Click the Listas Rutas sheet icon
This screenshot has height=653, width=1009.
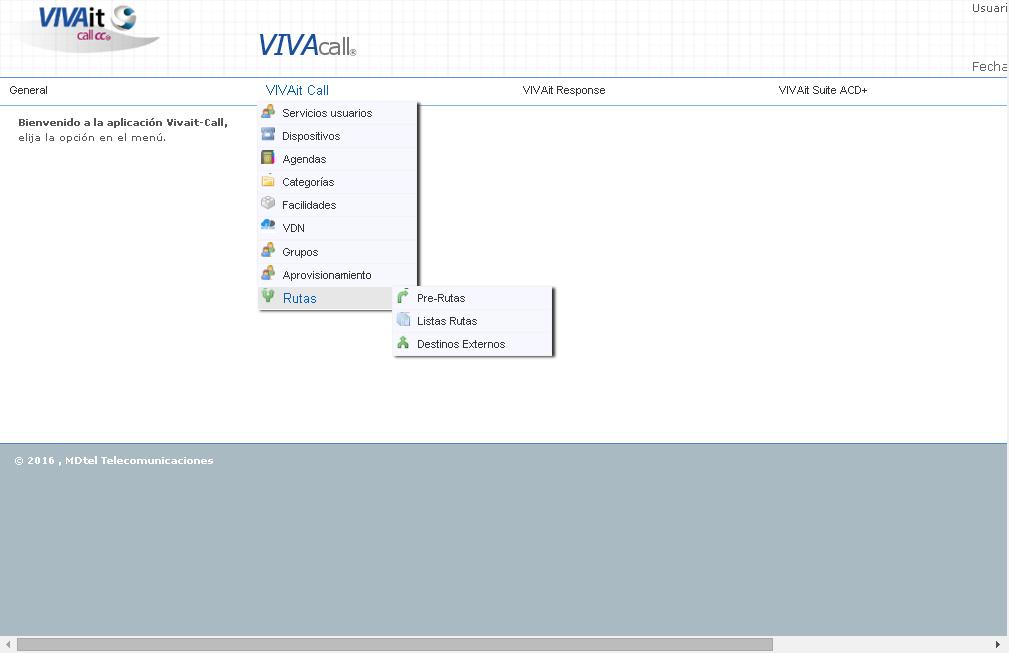point(403,319)
